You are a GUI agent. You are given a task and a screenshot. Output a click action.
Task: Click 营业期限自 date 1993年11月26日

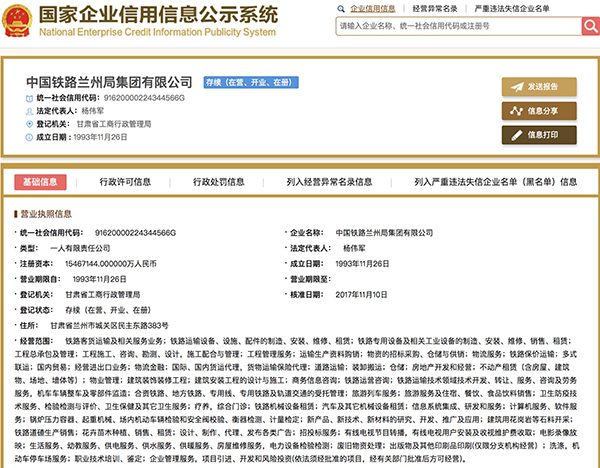(99, 279)
